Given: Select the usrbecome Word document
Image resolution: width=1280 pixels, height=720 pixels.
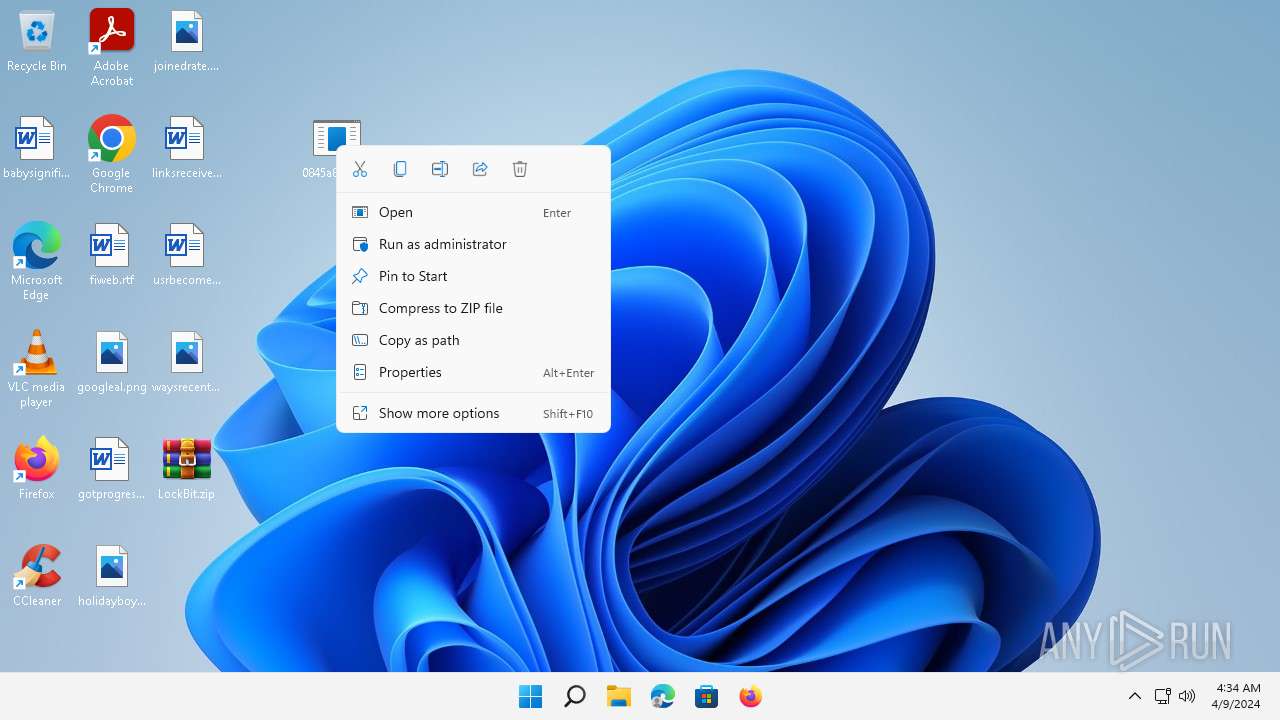Looking at the screenshot, I should click(x=187, y=256).
